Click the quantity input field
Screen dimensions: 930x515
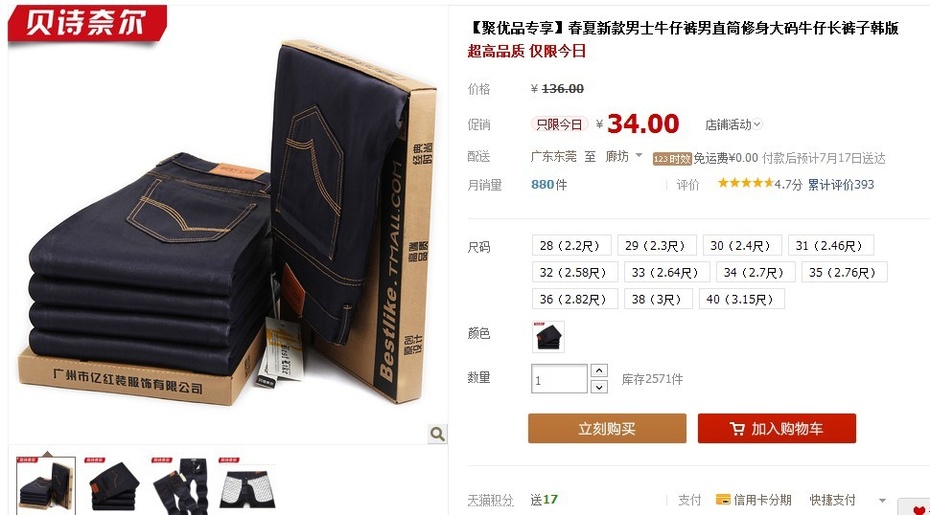[x=559, y=379]
